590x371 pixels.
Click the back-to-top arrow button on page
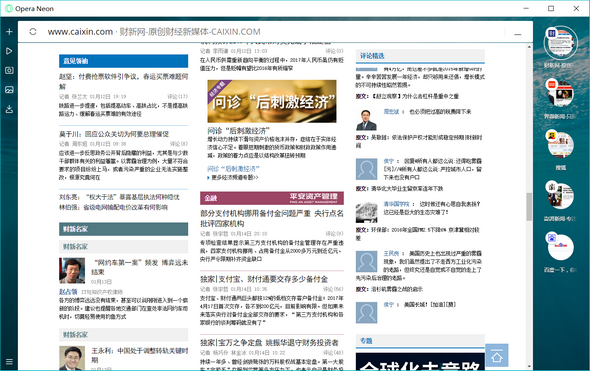(x=497, y=355)
